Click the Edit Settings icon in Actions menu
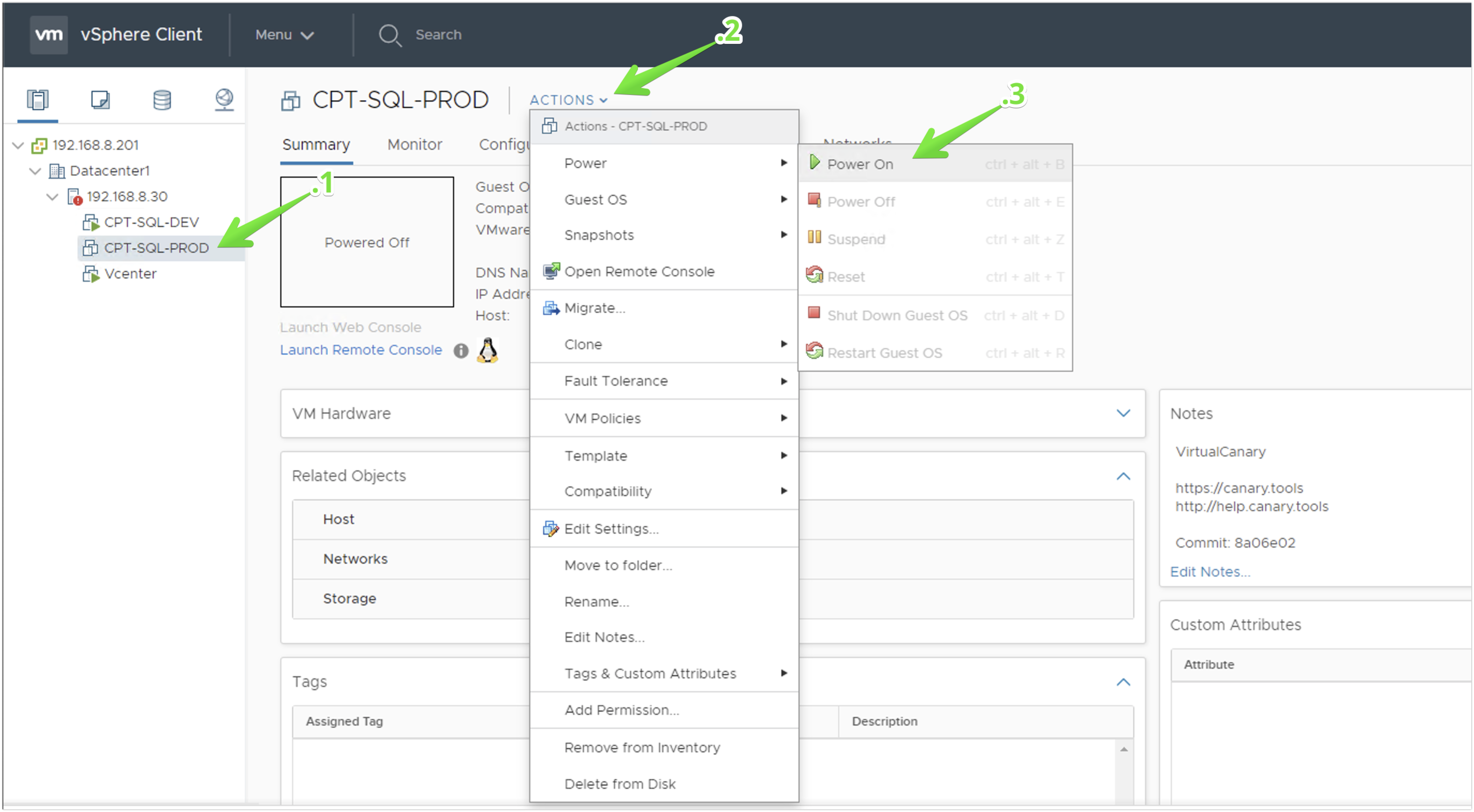 click(551, 528)
